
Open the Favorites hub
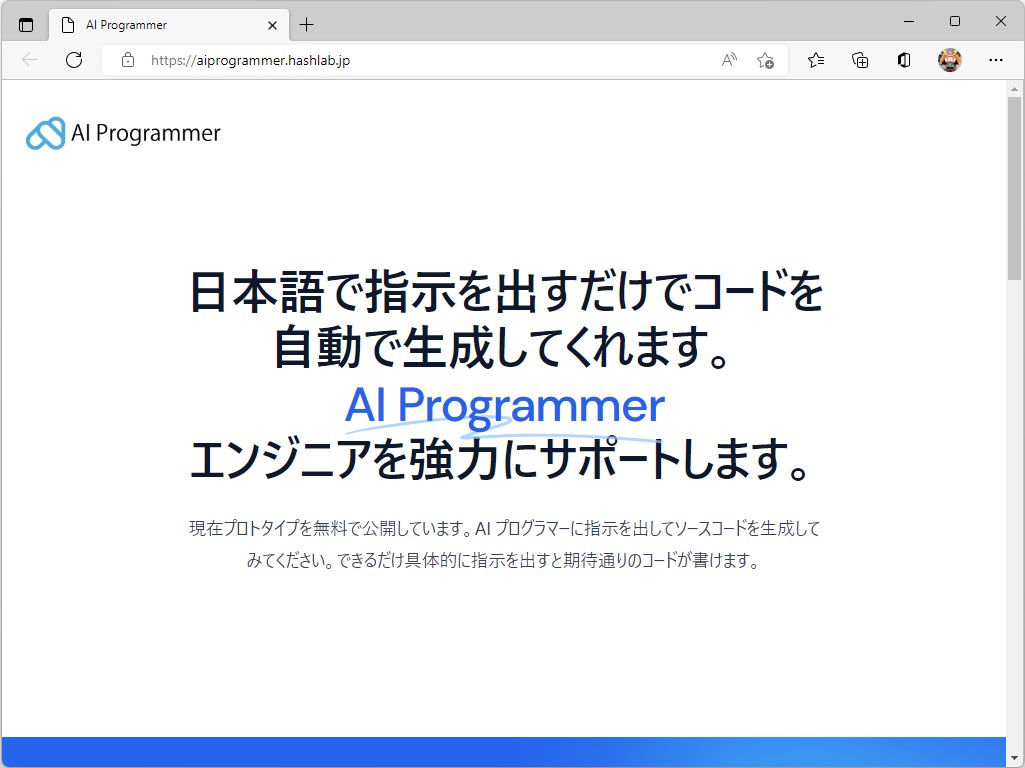[815, 60]
